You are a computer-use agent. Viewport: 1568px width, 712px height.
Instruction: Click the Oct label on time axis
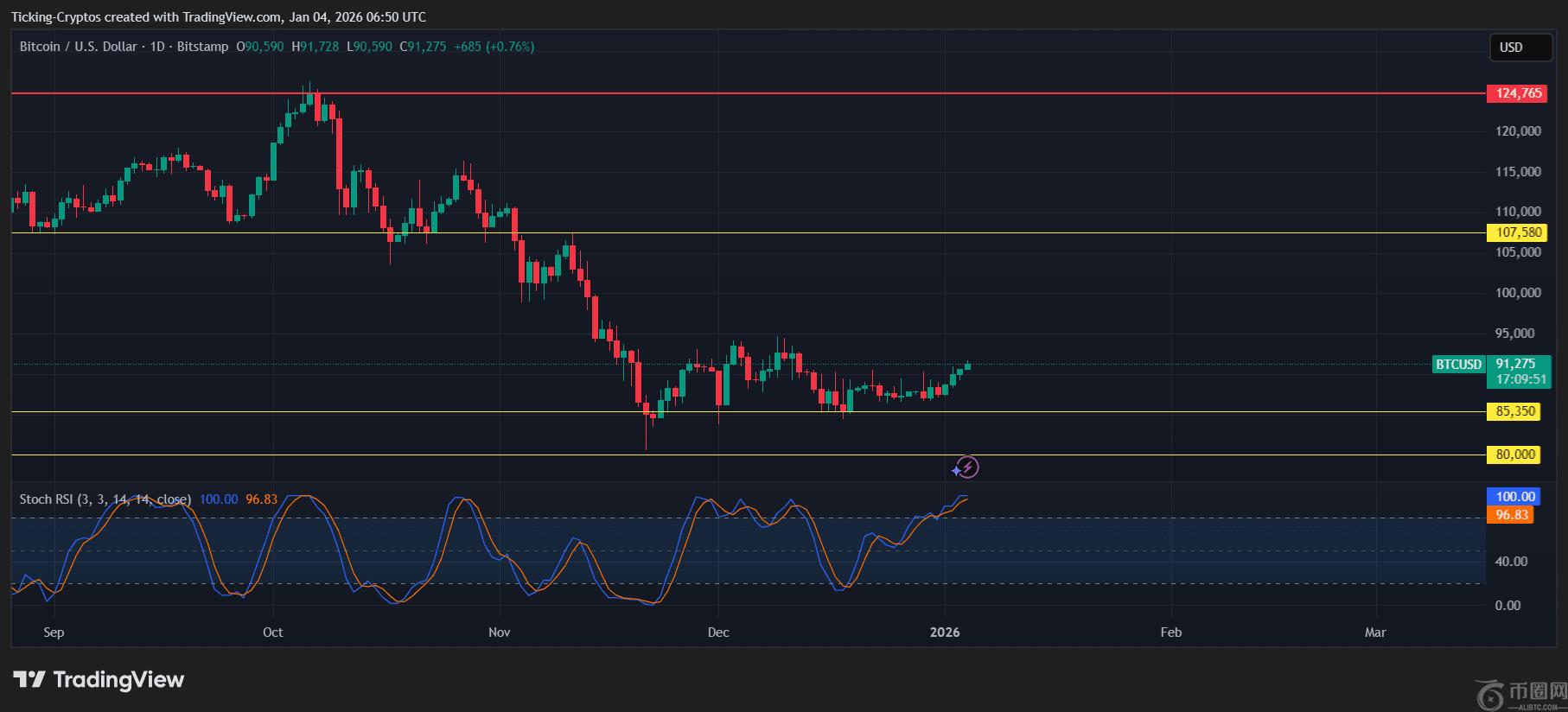coord(273,633)
